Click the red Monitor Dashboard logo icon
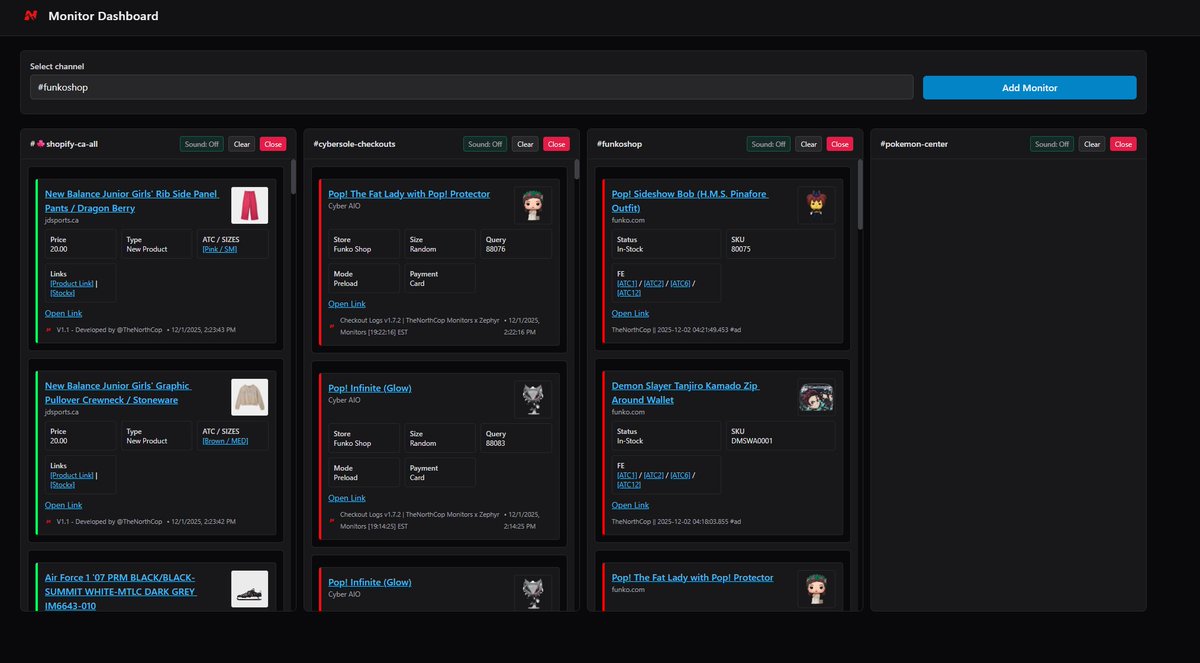Viewport: 1200px width, 663px height. pyautogui.click(x=31, y=16)
